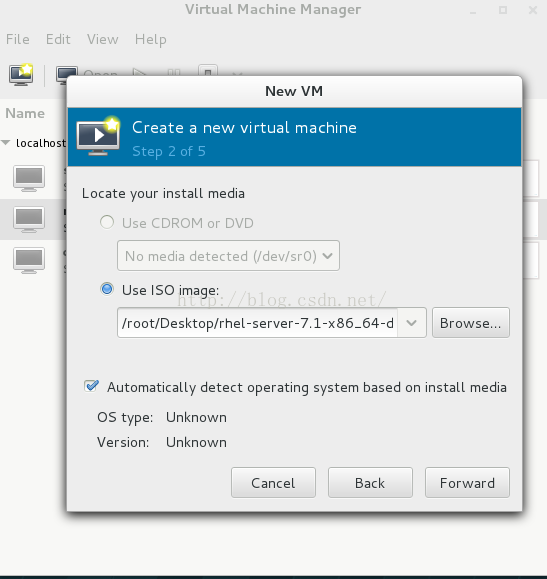Image resolution: width=547 pixels, height=579 pixels.
Task: Maximize the Virtual Machine Manager window
Action: click(503, 10)
